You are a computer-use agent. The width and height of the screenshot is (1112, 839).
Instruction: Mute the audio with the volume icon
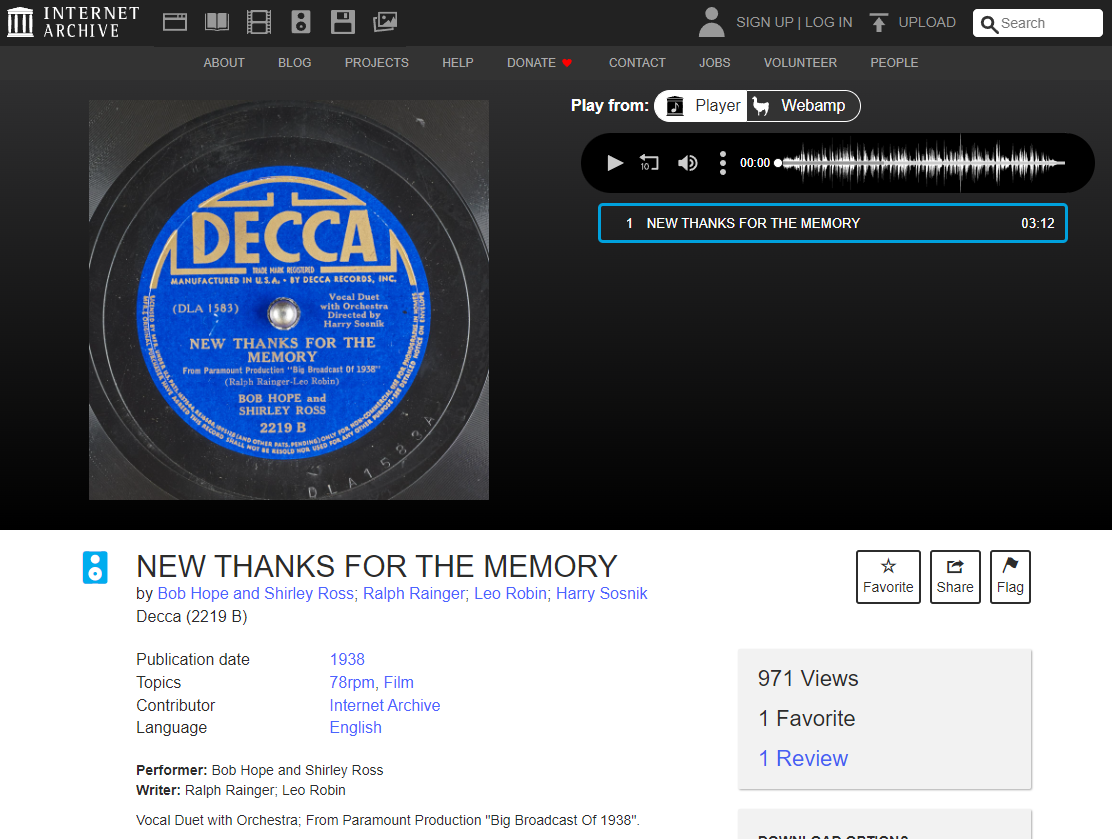(688, 163)
